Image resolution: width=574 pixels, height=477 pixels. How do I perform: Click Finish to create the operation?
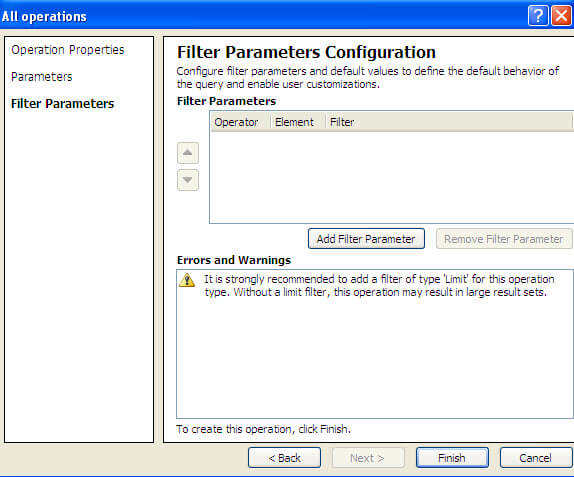(x=452, y=458)
